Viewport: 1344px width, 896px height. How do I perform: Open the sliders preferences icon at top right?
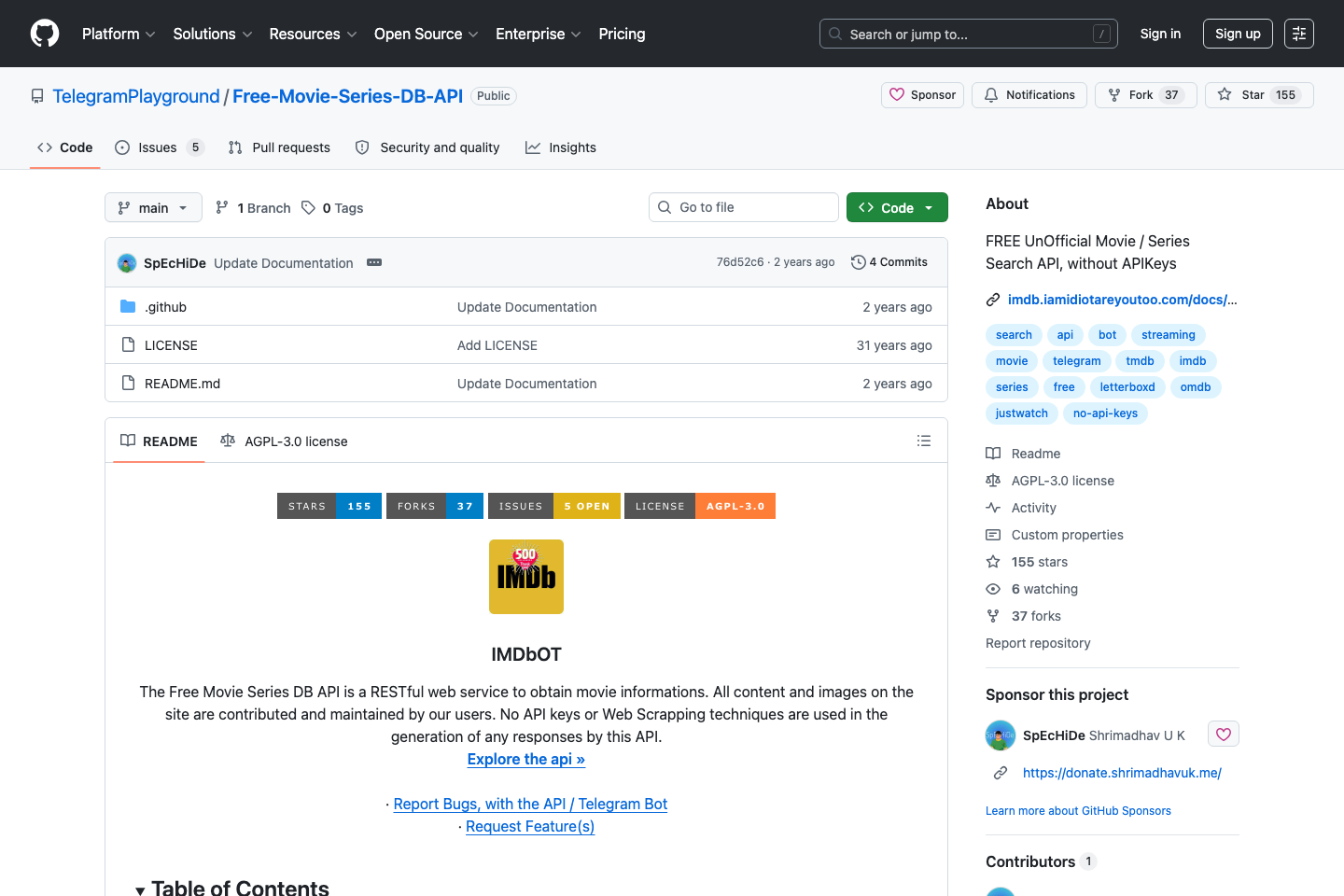click(x=1298, y=33)
